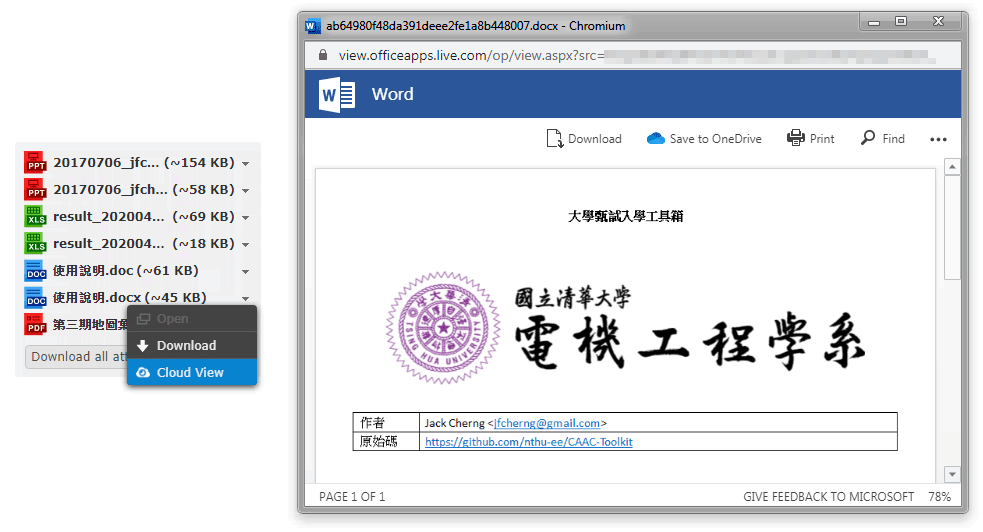The width and height of the screenshot is (983, 532).
Task: Click the XLS icon of result_202004... (~18 KB)
Action: [35, 243]
